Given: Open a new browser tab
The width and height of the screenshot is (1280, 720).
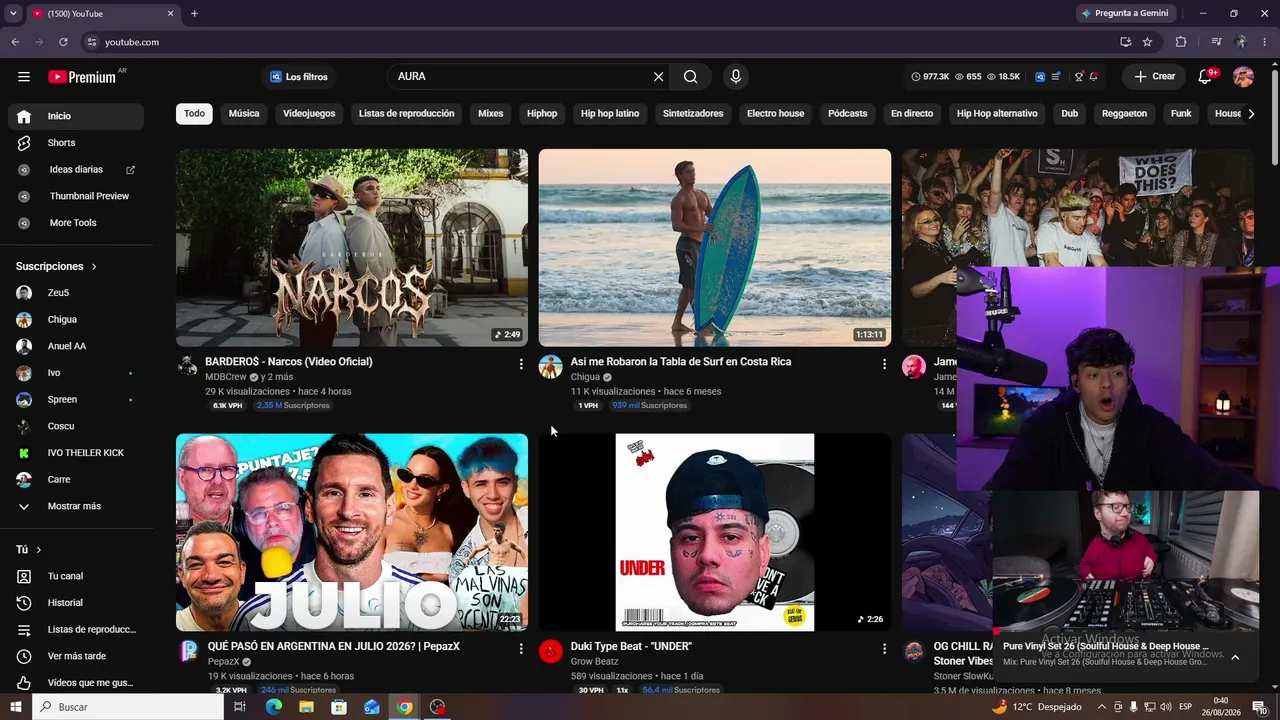Looking at the screenshot, I should coord(194,14).
